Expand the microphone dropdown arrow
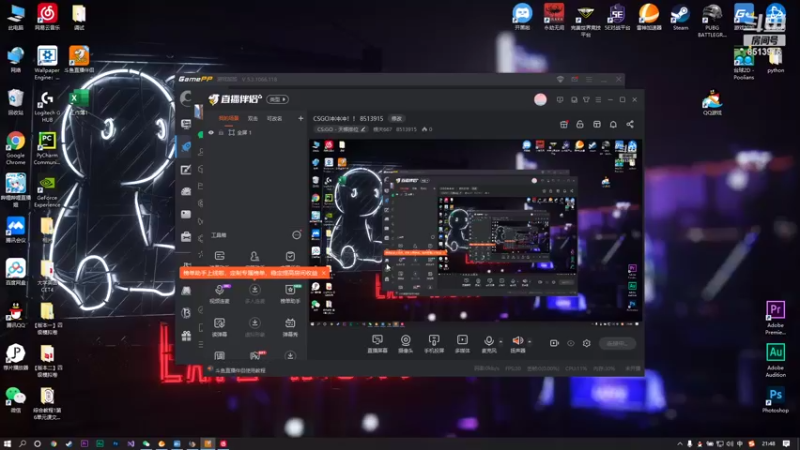 click(501, 342)
